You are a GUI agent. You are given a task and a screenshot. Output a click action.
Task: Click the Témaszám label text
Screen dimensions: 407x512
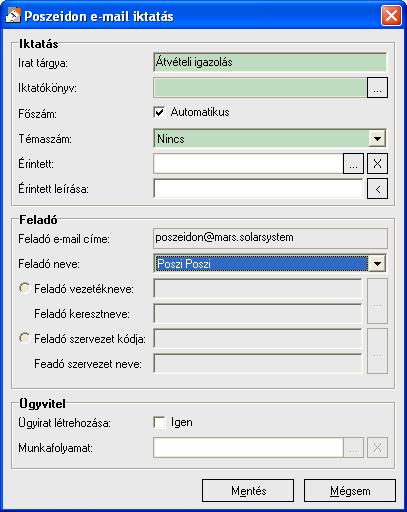click(x=45, y=139)
